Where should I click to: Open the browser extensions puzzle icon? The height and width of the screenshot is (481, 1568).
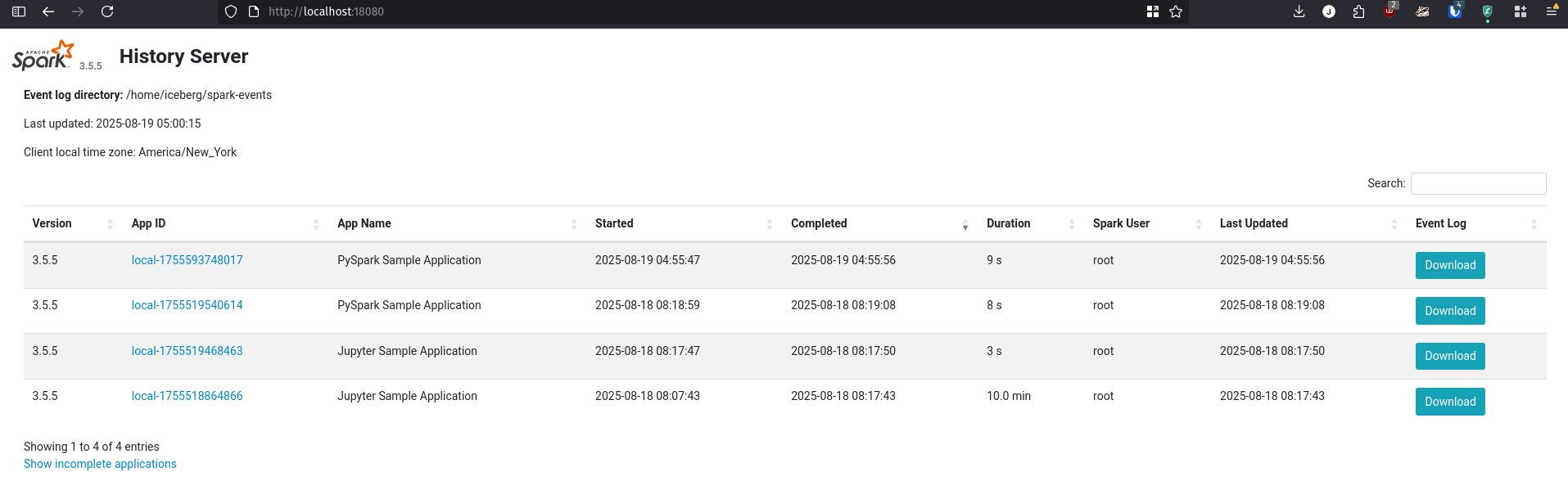pos(1358,11)
